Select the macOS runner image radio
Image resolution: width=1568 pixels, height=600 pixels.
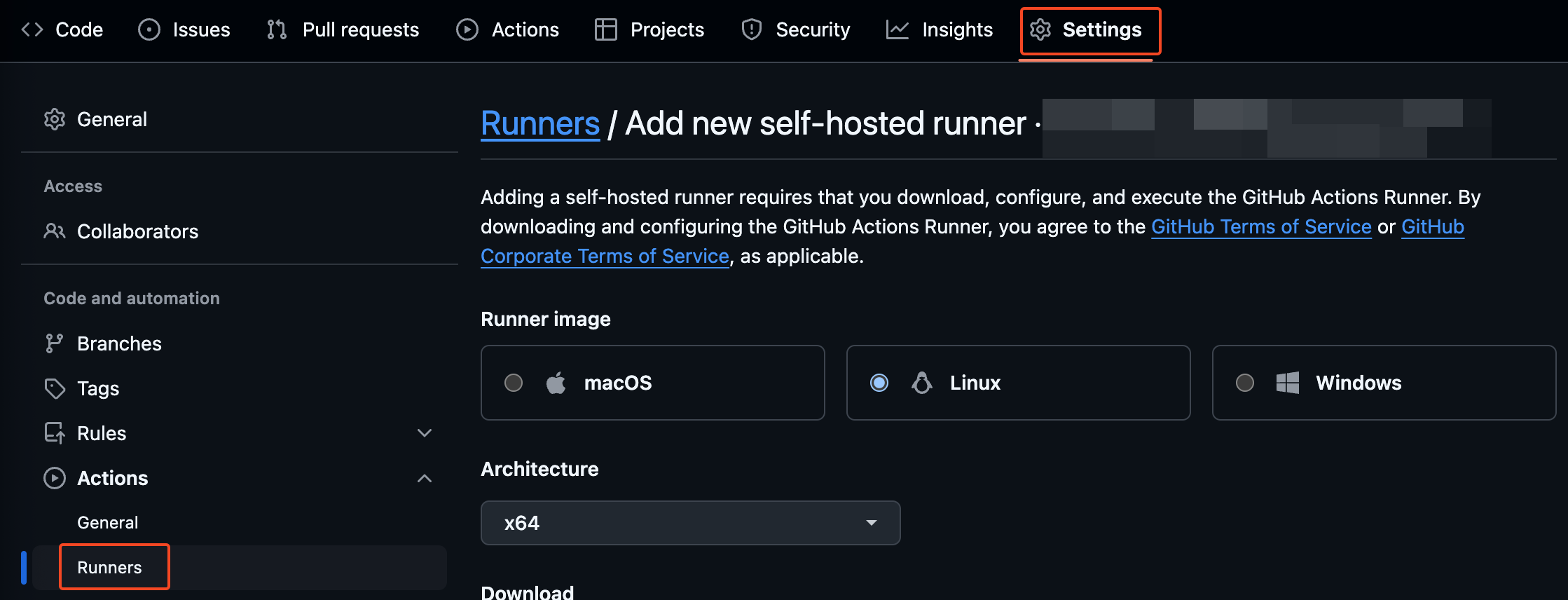point(514,383)
